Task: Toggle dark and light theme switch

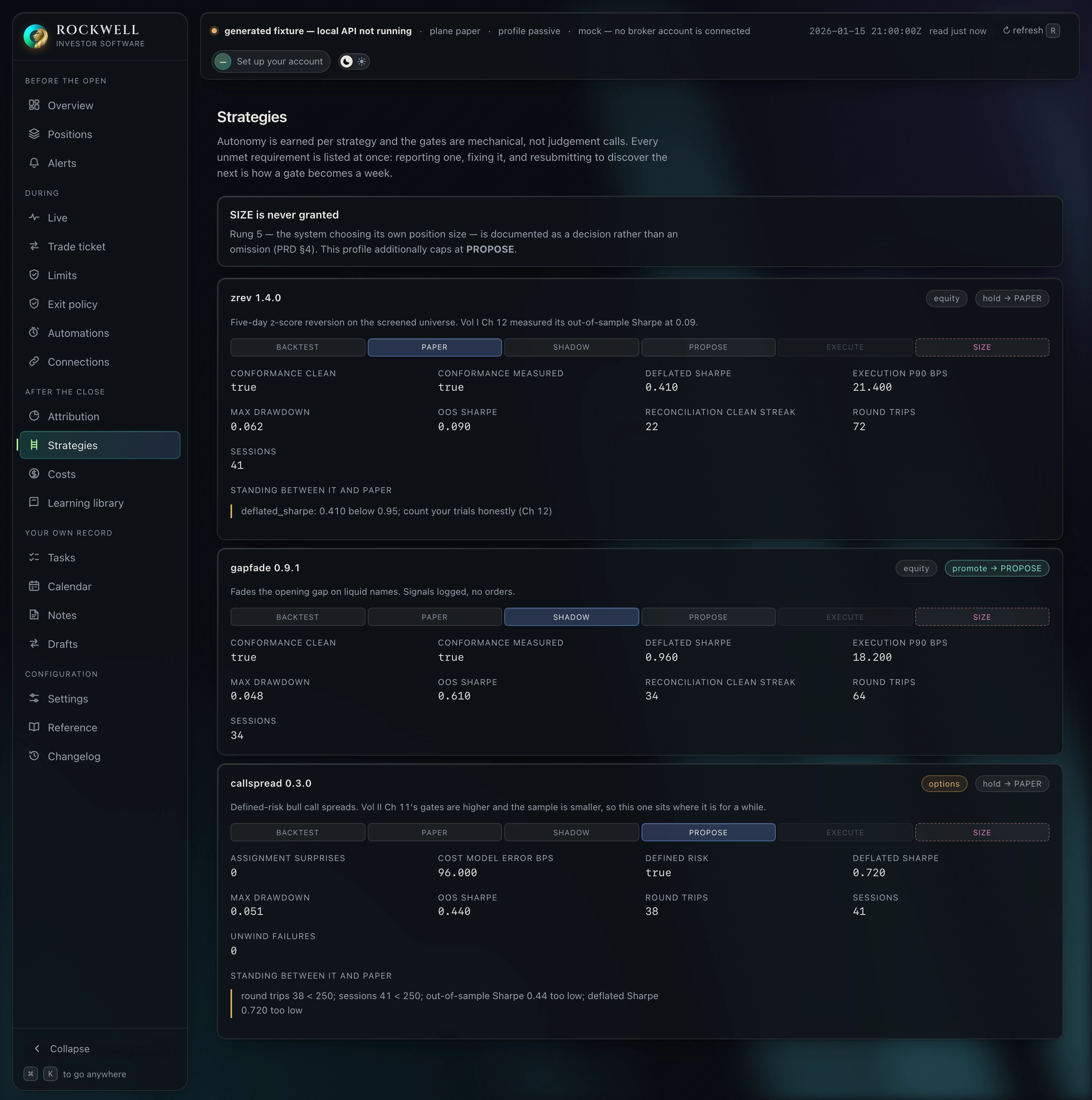Action: [354, 61]
